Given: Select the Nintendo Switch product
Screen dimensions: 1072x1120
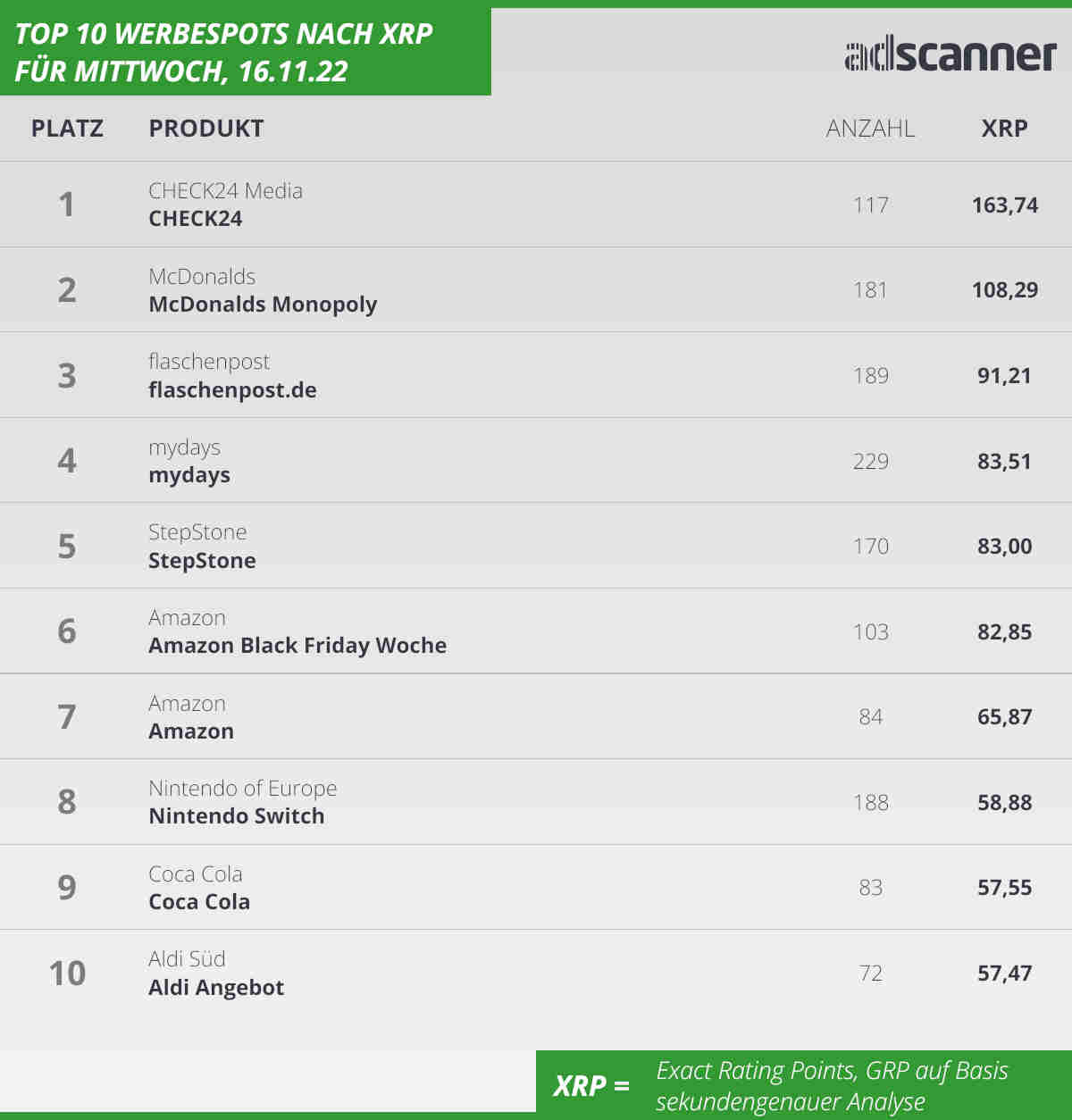Looking at the screenshot, I should [237, 816].
